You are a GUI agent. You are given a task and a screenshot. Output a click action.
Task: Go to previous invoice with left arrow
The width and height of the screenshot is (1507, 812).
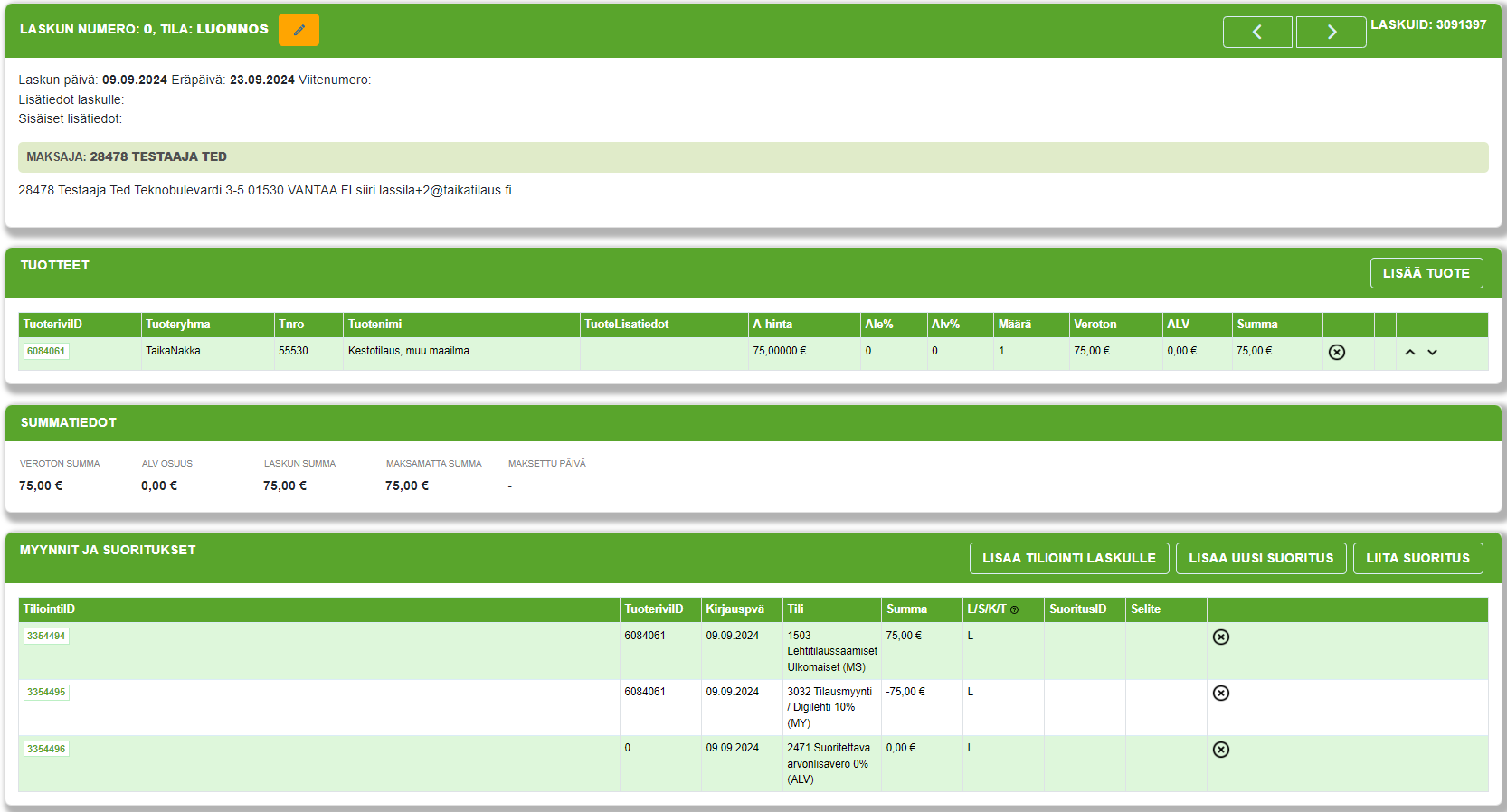1257,32
